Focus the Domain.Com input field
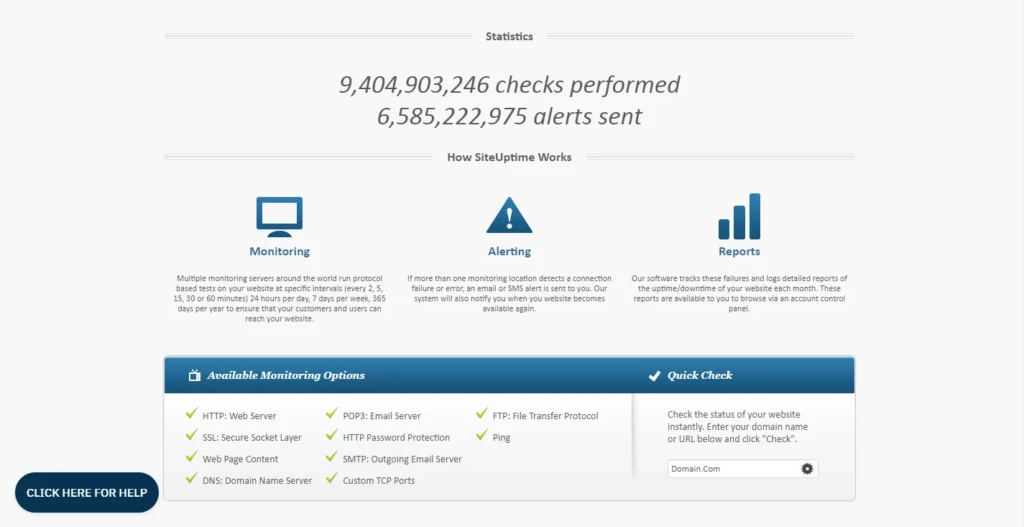 [743, 469]
